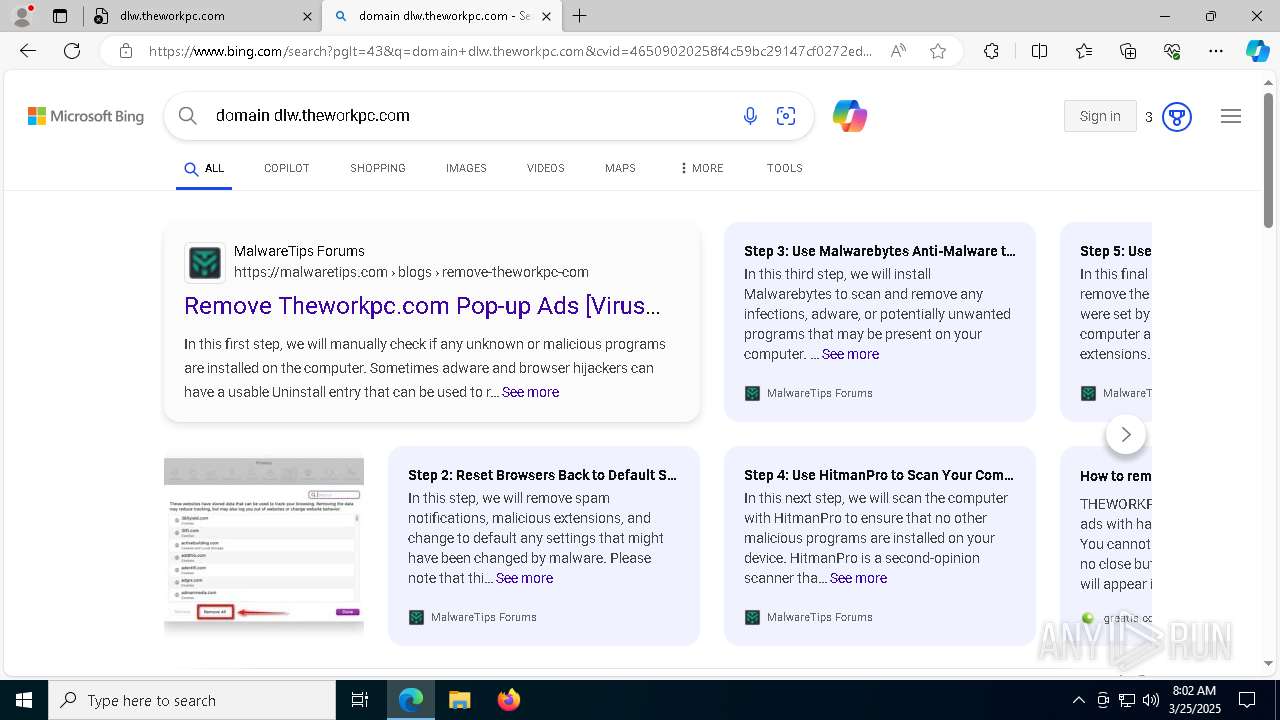Open the tab actions menu icon
The width and height of the screenshot is (1280, 720).
(x=60, y=16)
